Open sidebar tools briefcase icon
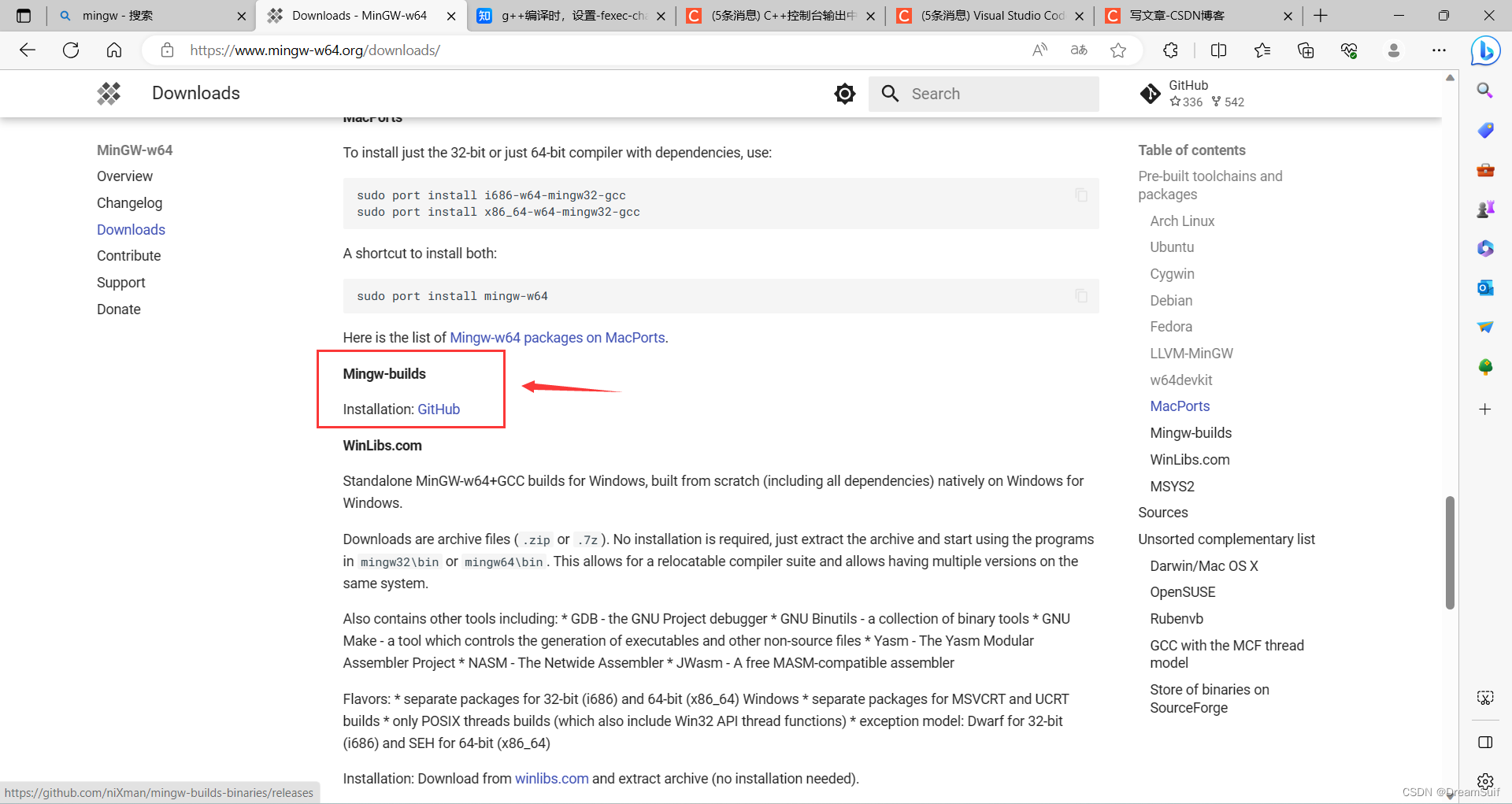 tap(1485, 169)
